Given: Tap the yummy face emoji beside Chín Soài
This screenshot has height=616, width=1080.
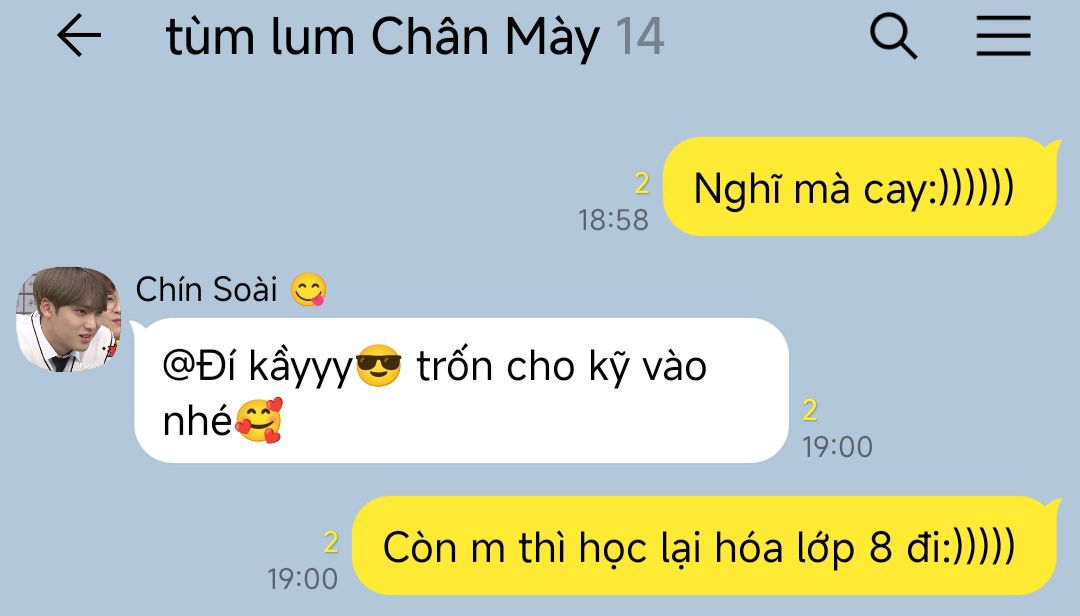Looking at the screenshot, I should click(x=308, y=290).
